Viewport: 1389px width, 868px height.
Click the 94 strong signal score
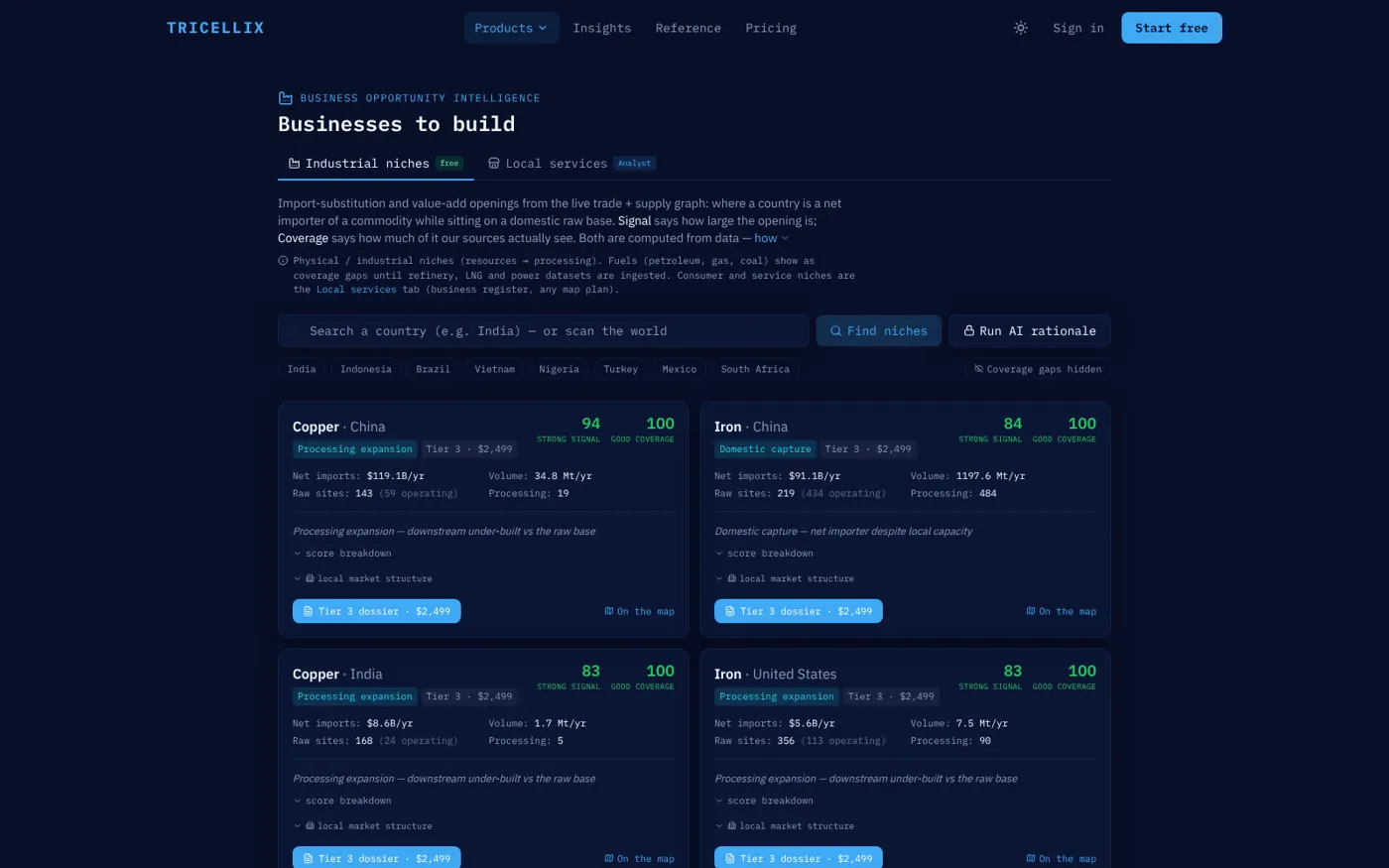coord(590,425)
